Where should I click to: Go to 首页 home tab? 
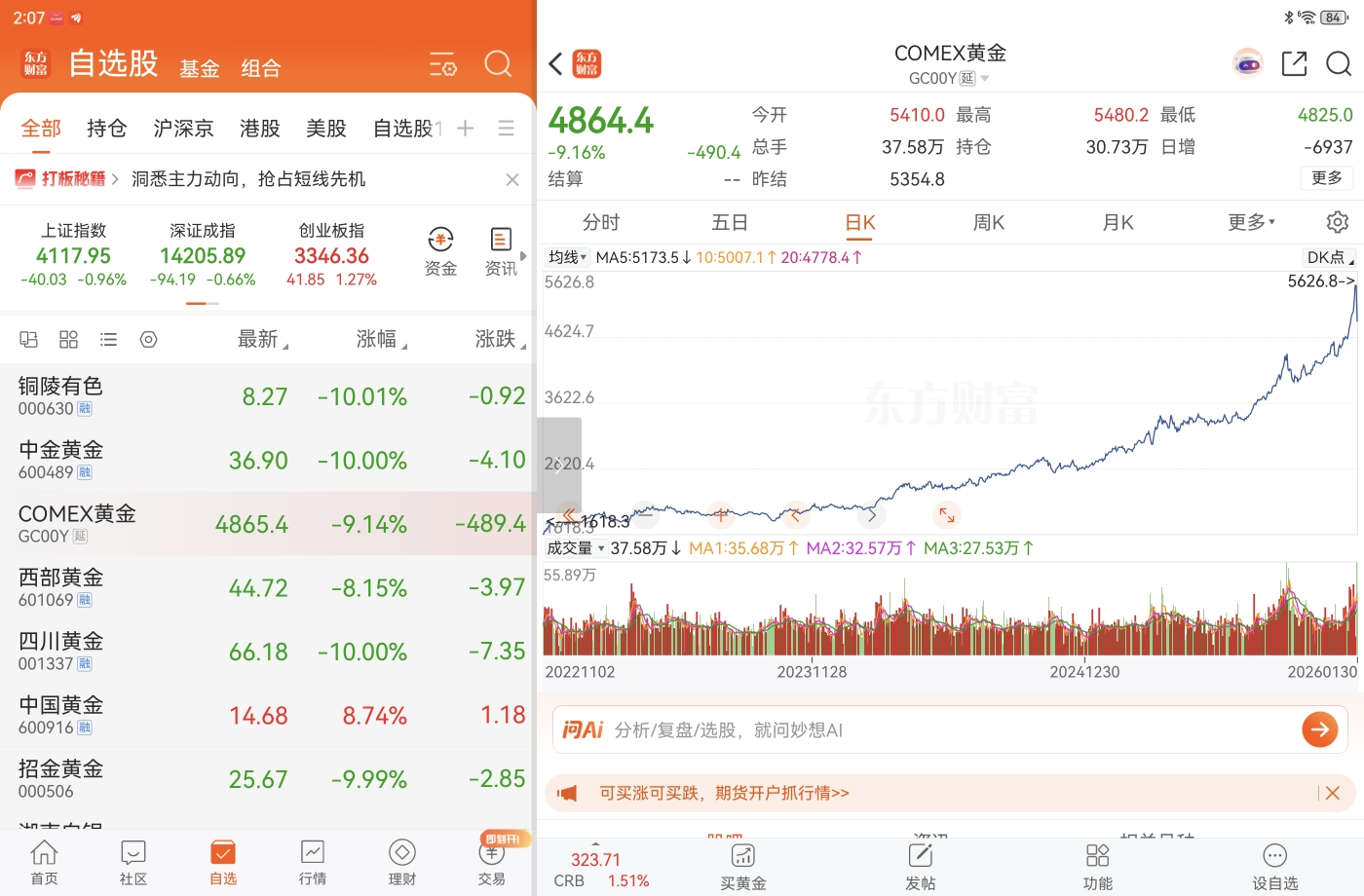[x=44, y=863]
